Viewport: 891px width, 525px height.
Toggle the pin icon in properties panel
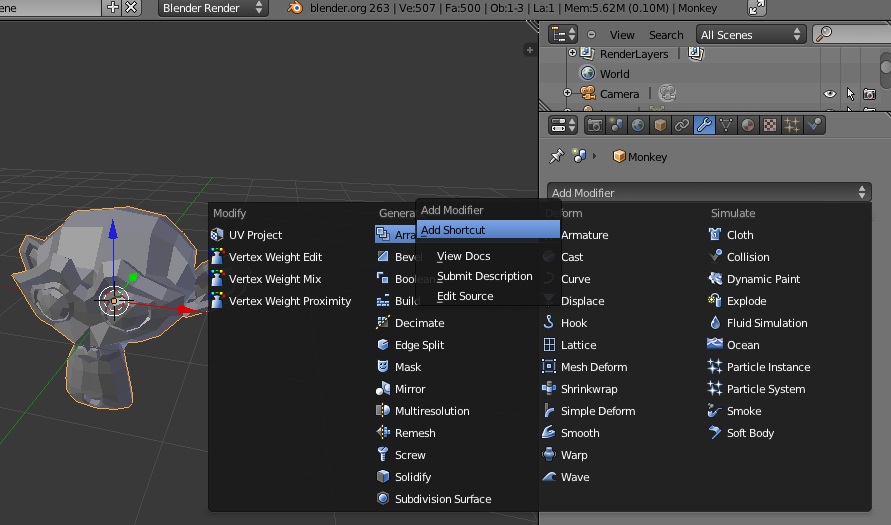pos(557,156)
